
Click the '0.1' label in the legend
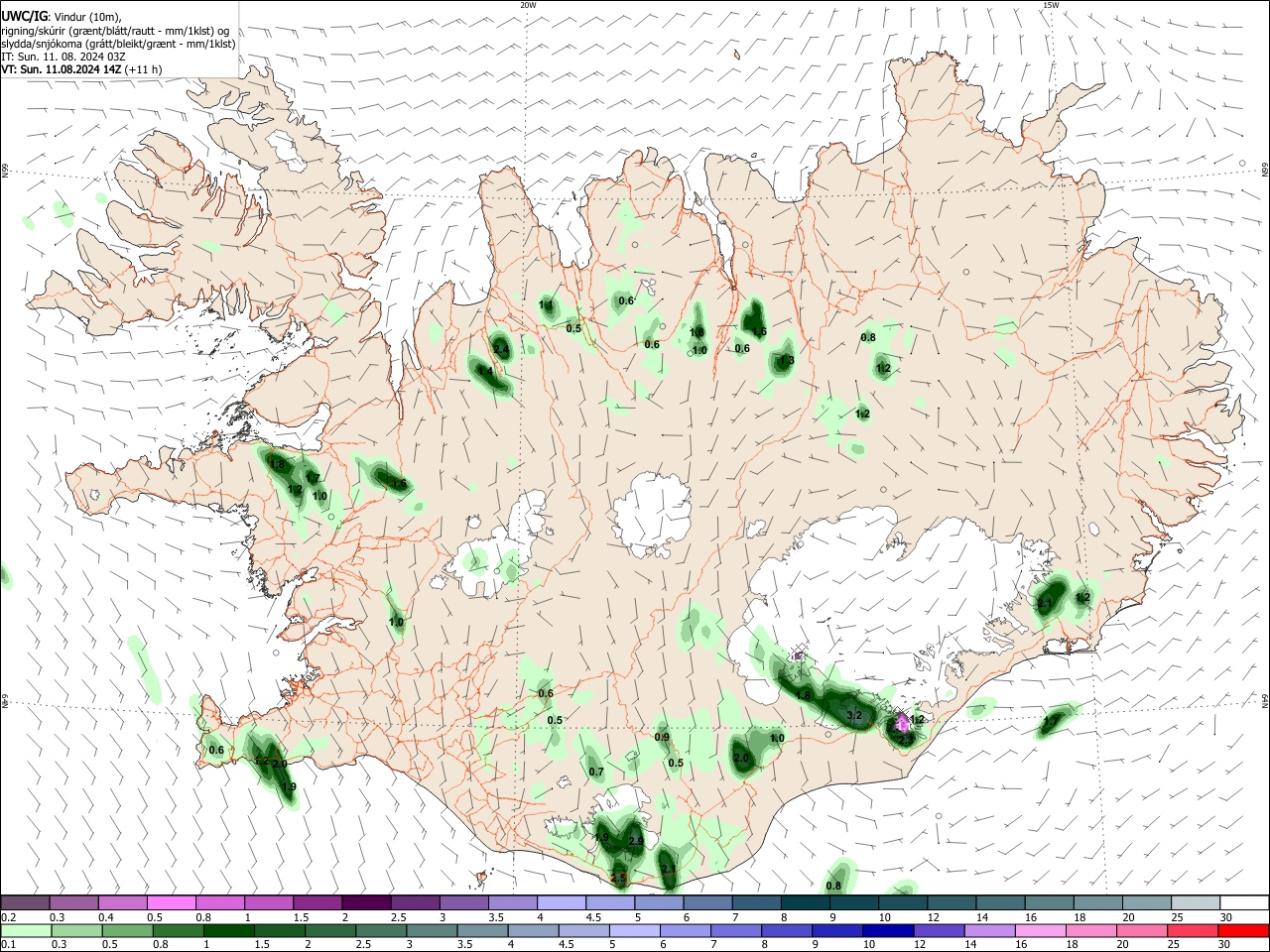8,945
